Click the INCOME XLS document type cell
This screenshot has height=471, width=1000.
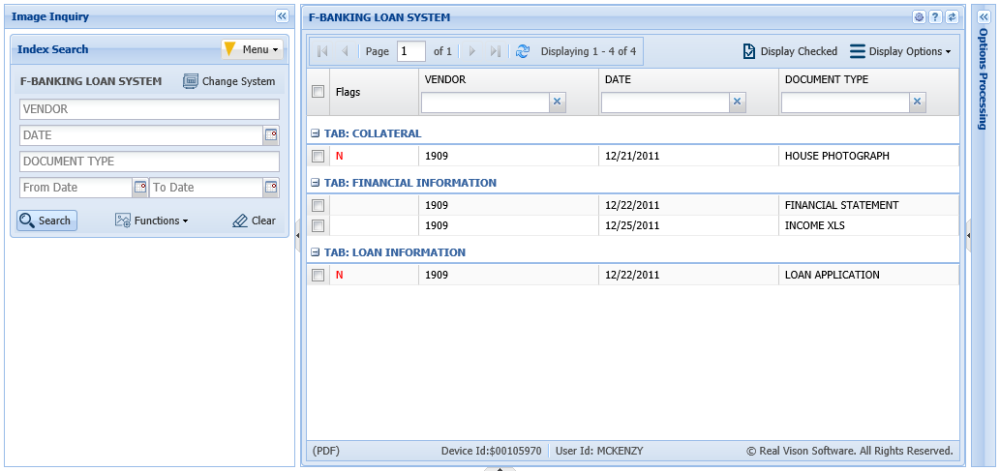(868, 226)
